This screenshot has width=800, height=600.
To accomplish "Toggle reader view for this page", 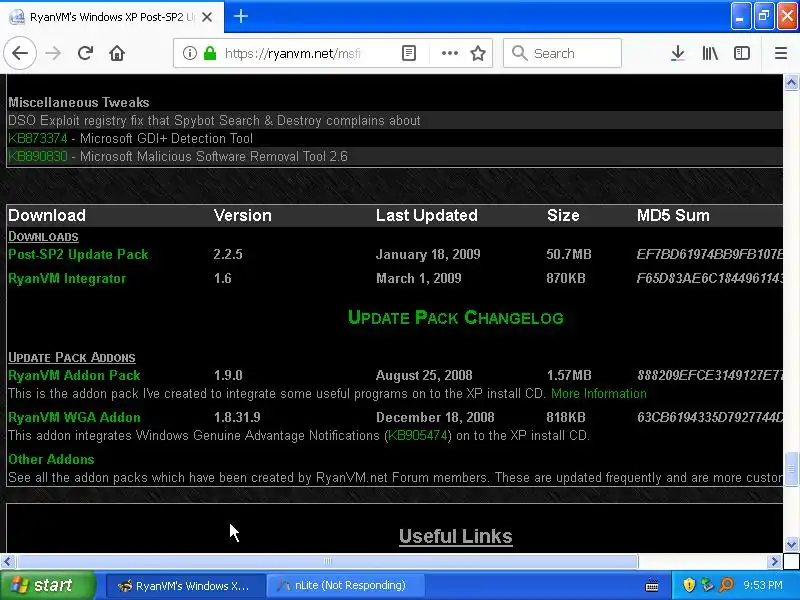I will [409, 53].
